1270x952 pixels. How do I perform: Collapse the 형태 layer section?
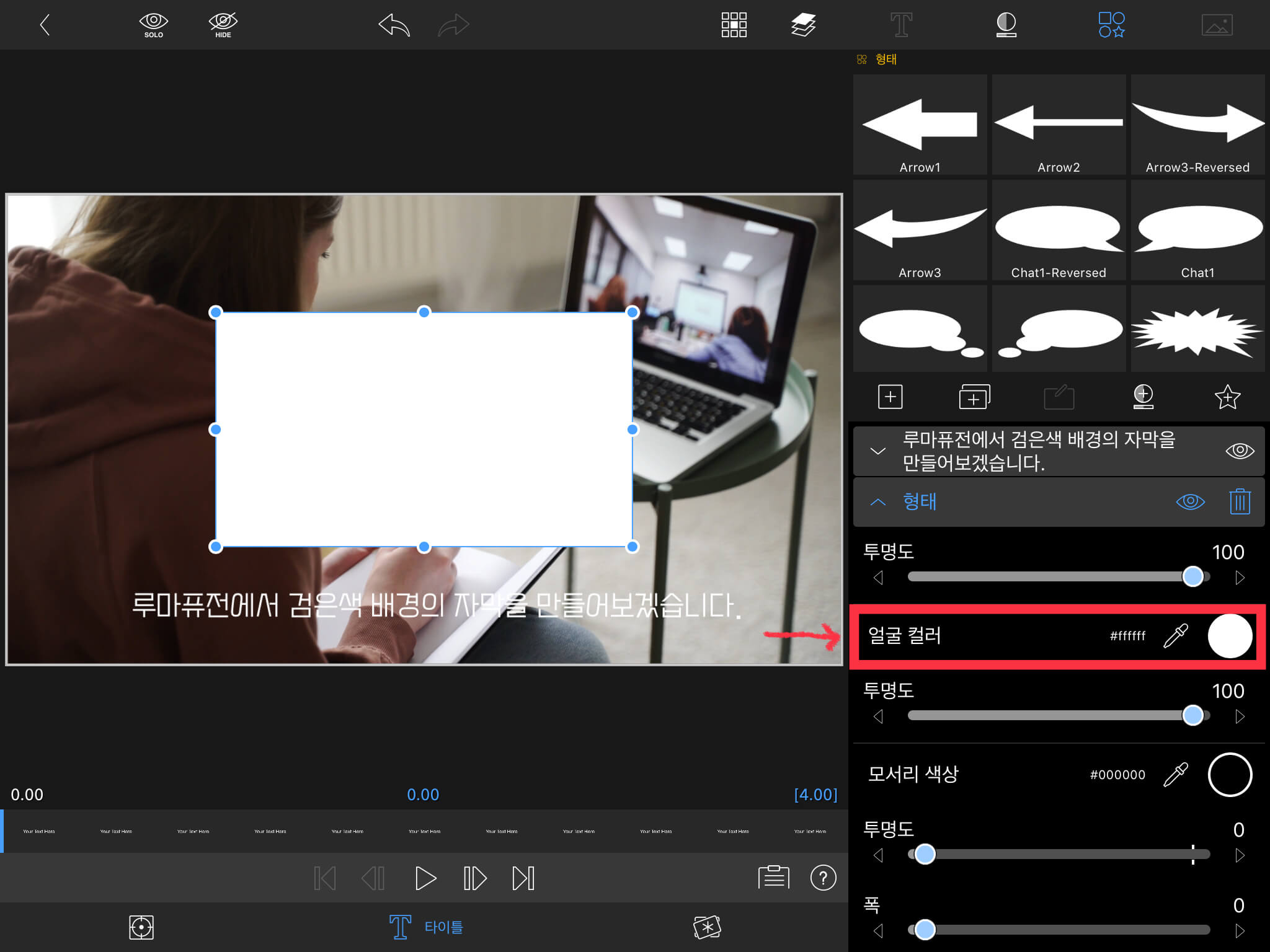coord(878,502)
